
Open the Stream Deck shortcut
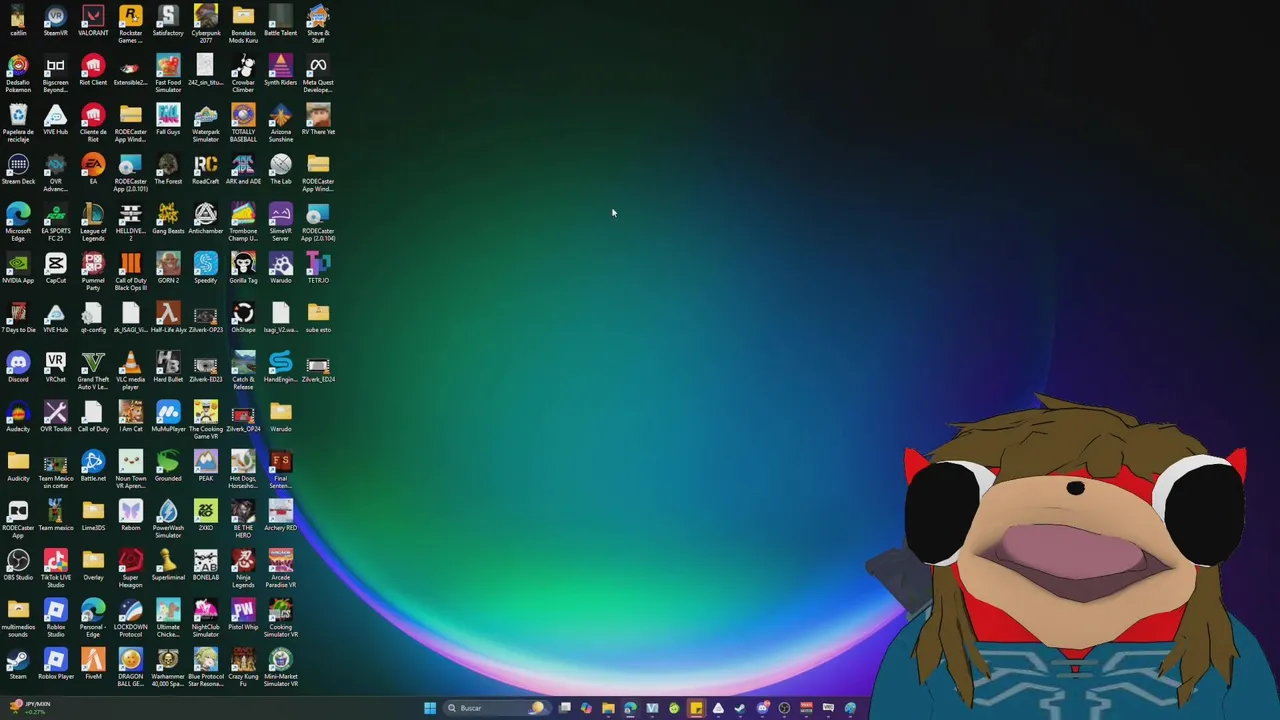[18, 170]
